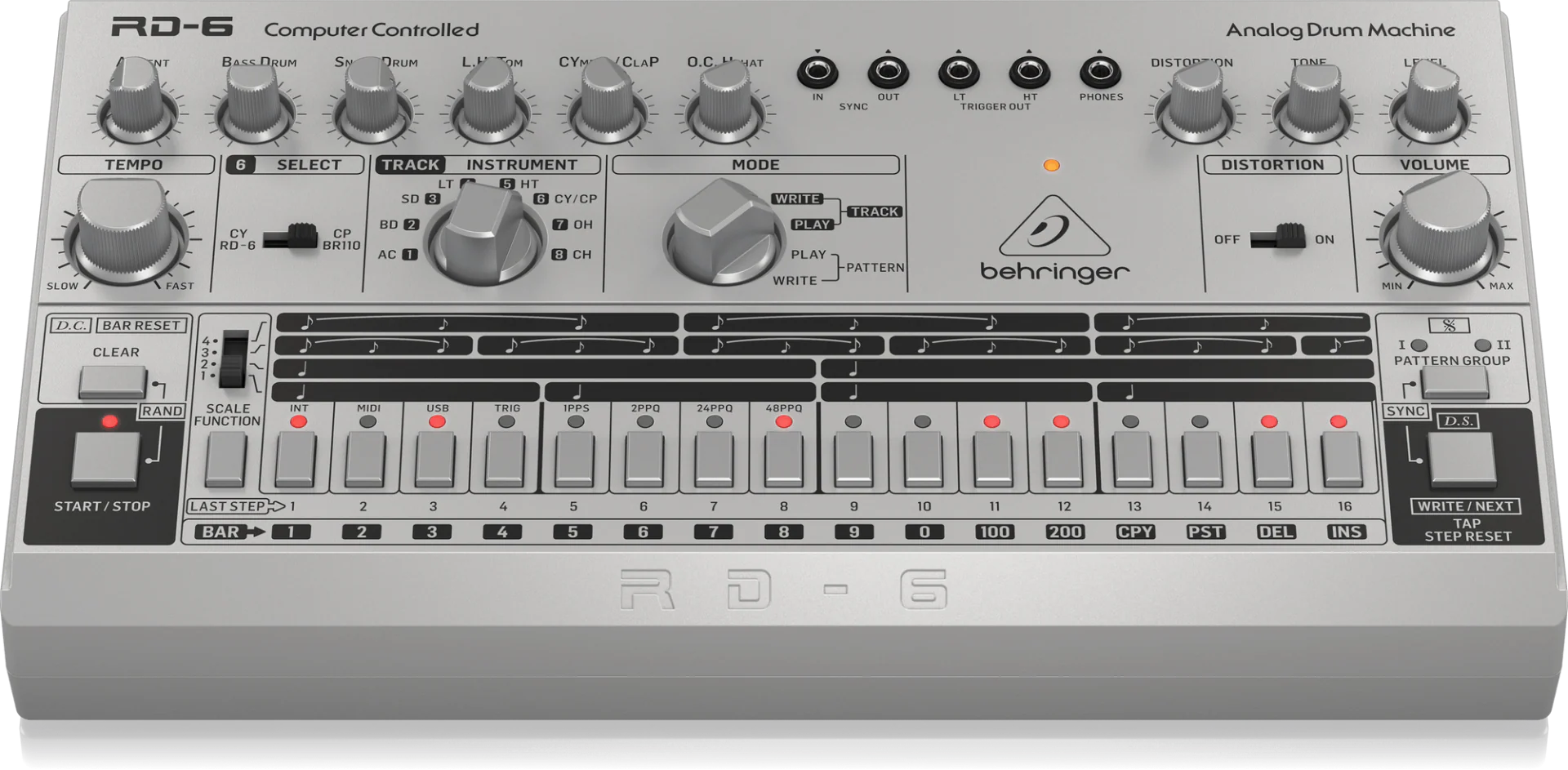Click the MIDI LED indicator
Screen dimensions: 1568x770
(x=367, y=421)
